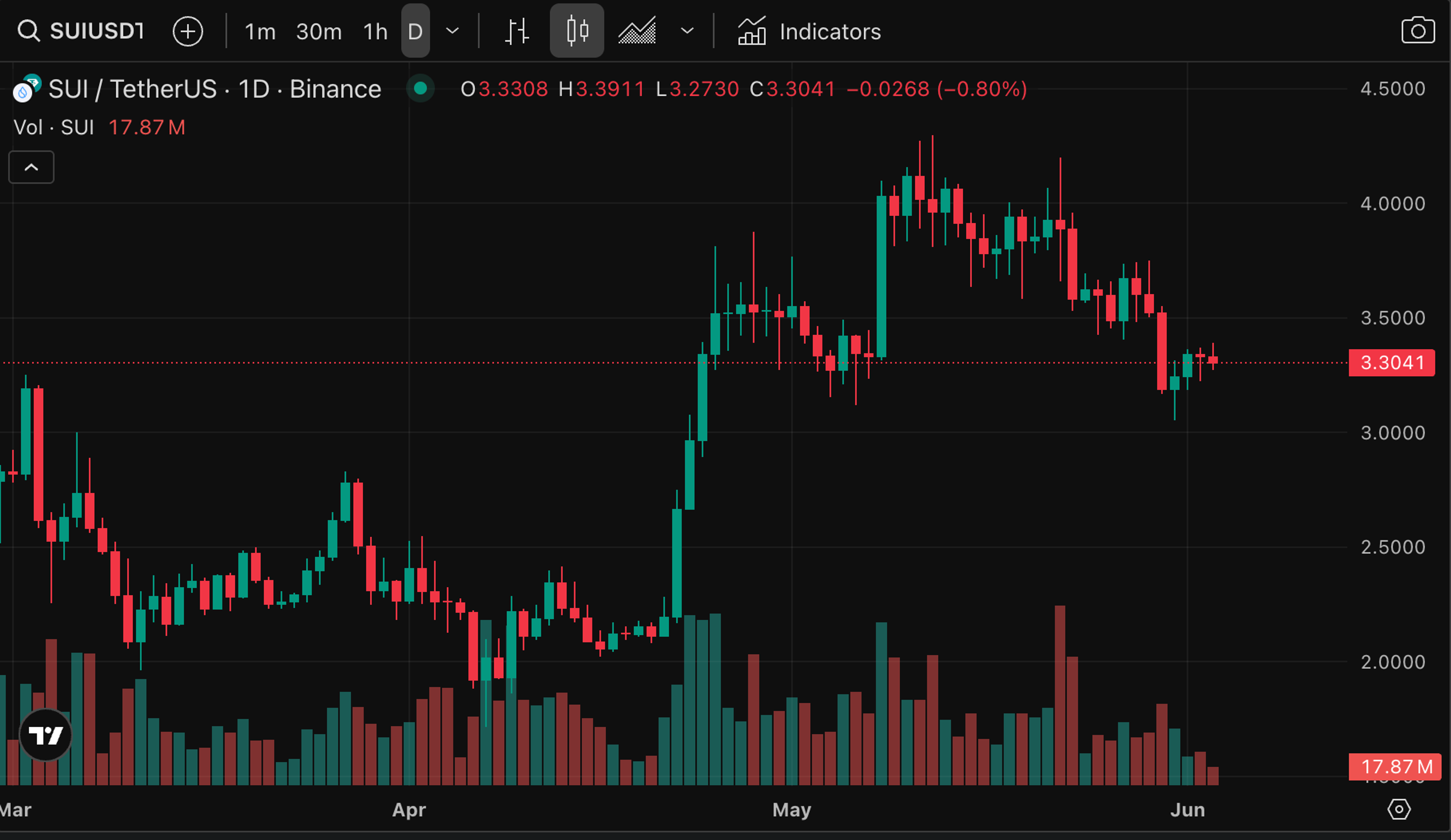Toggle the green market status dot

pyautogui.click(x=420, y=89)
